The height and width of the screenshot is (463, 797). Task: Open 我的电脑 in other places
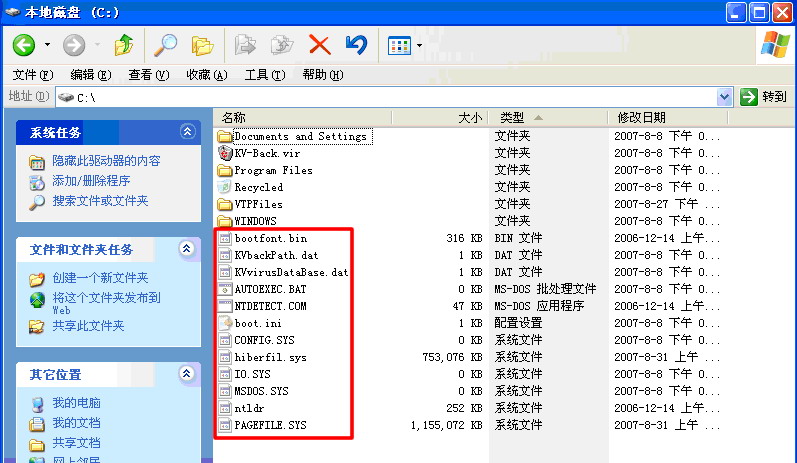point(76,403)
